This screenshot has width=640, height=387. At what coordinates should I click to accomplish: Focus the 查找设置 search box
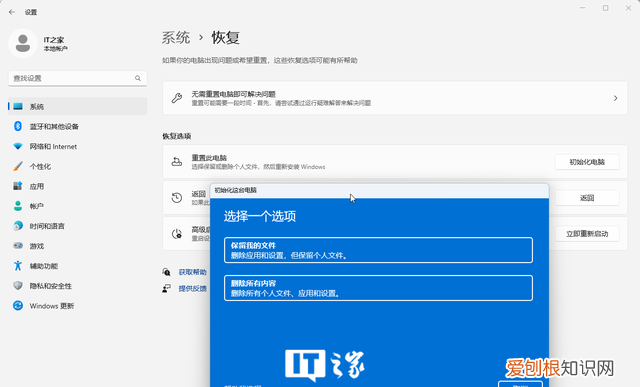(x=78, y=78)
